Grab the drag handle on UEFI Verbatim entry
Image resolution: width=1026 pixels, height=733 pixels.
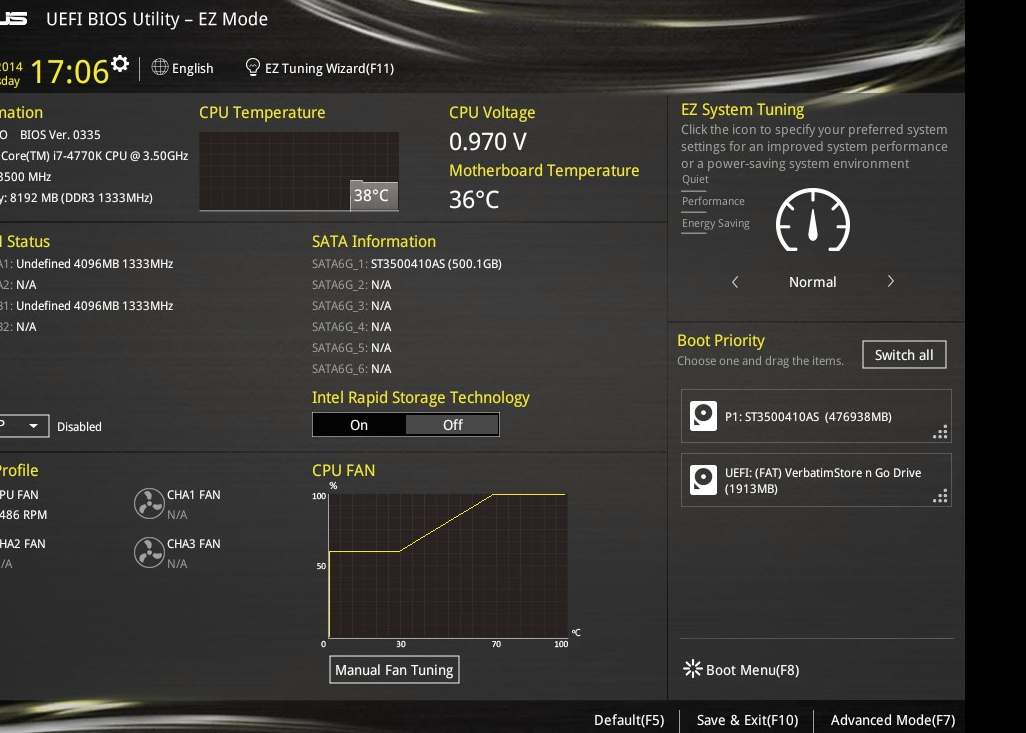point(940,496)
